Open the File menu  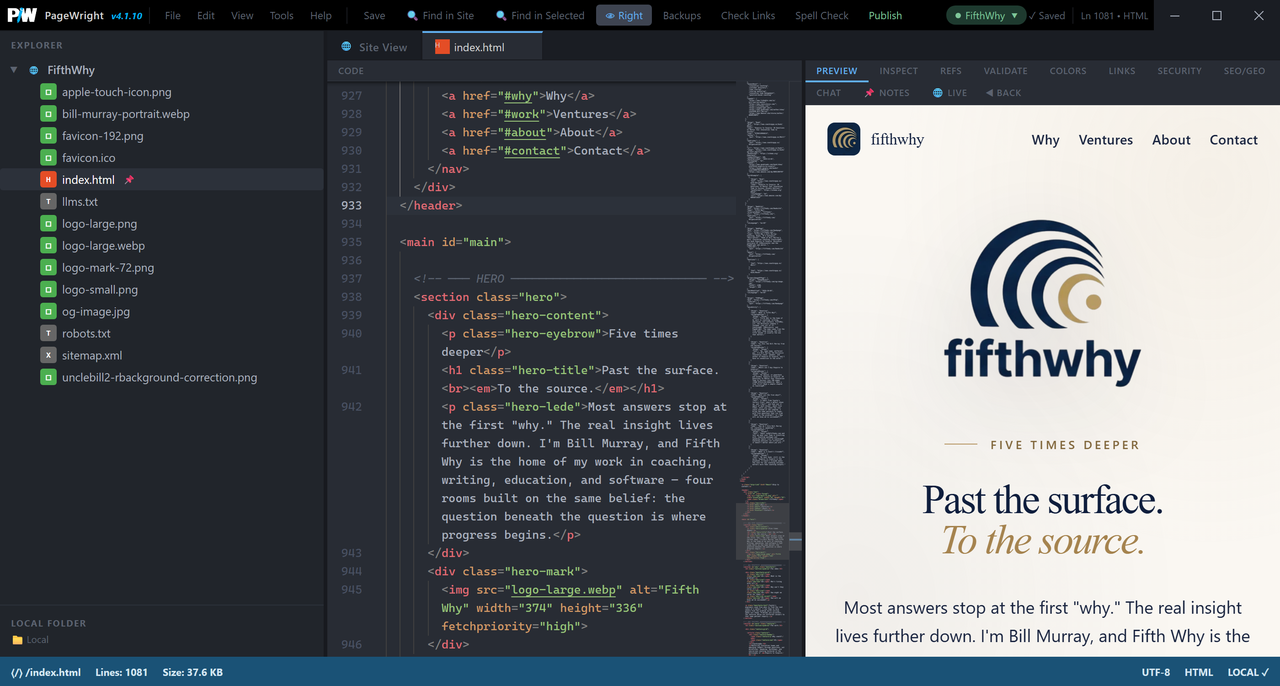coord(173,16)
